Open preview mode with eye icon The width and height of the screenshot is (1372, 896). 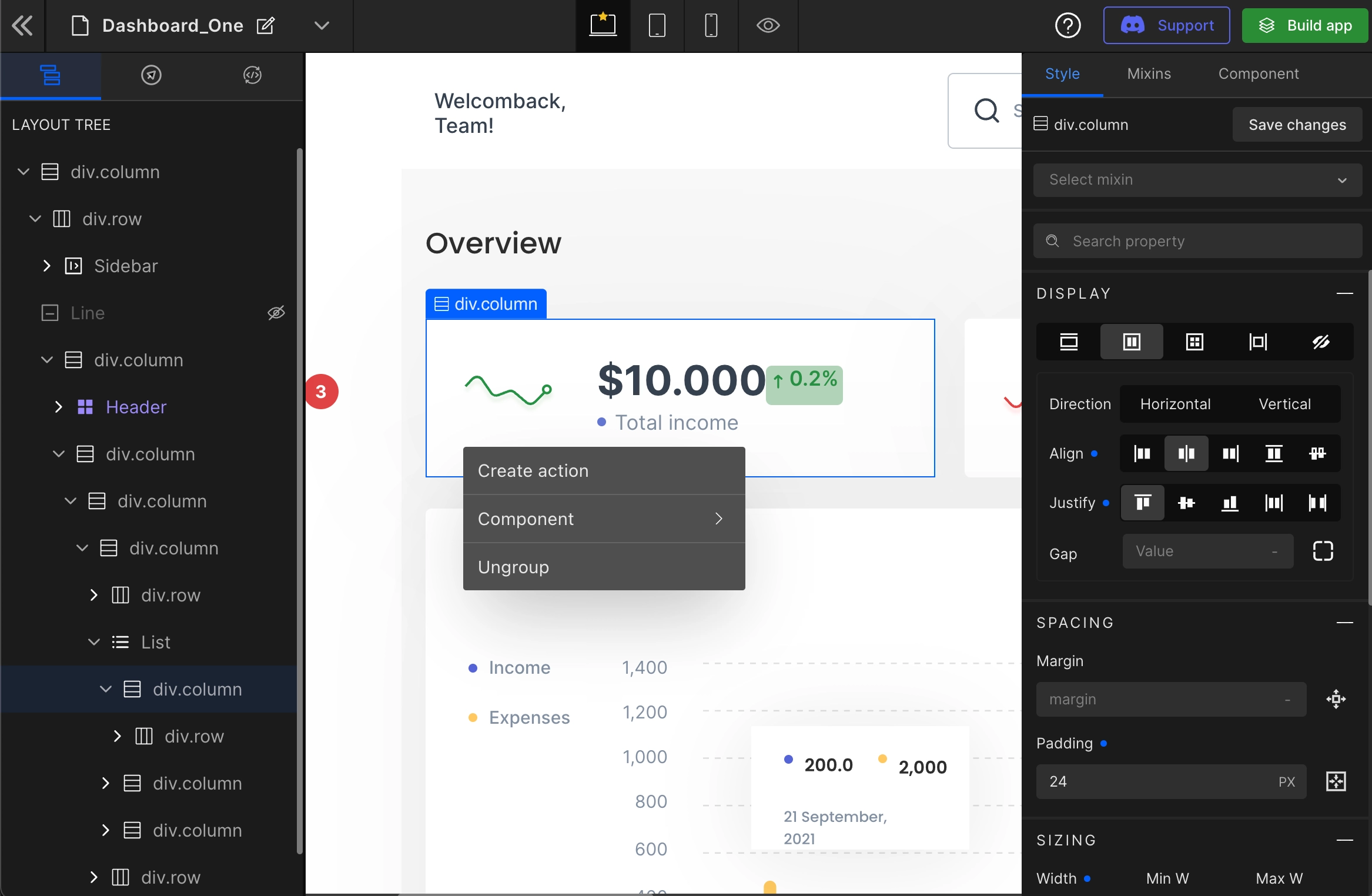pyautogui.click(x=768, y=26)
